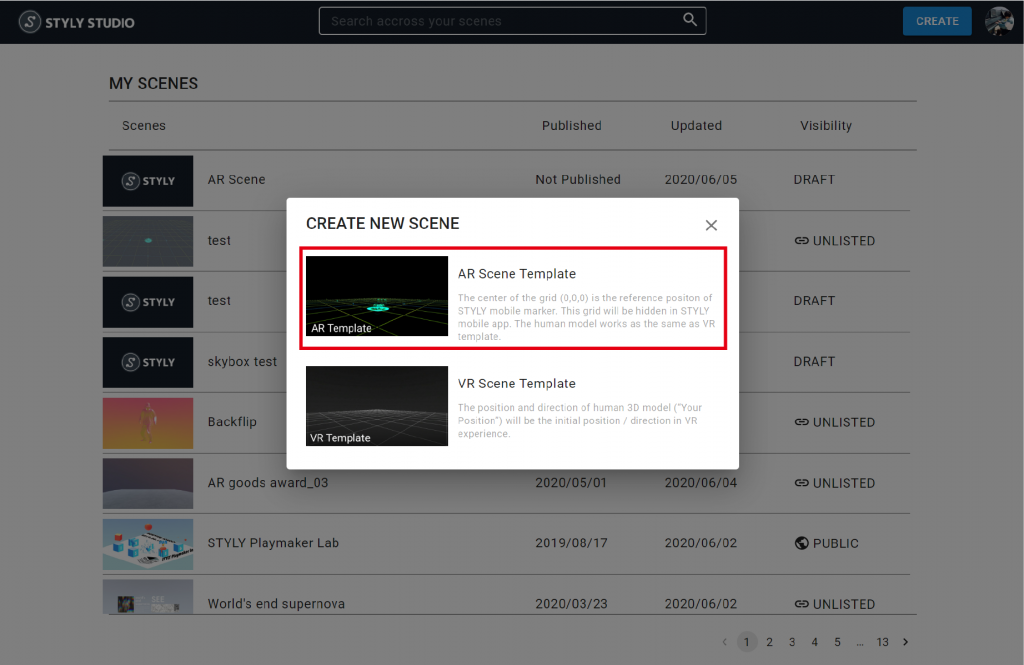
Task: Select the AR Template thumbnail
Action: pos(377,296)
